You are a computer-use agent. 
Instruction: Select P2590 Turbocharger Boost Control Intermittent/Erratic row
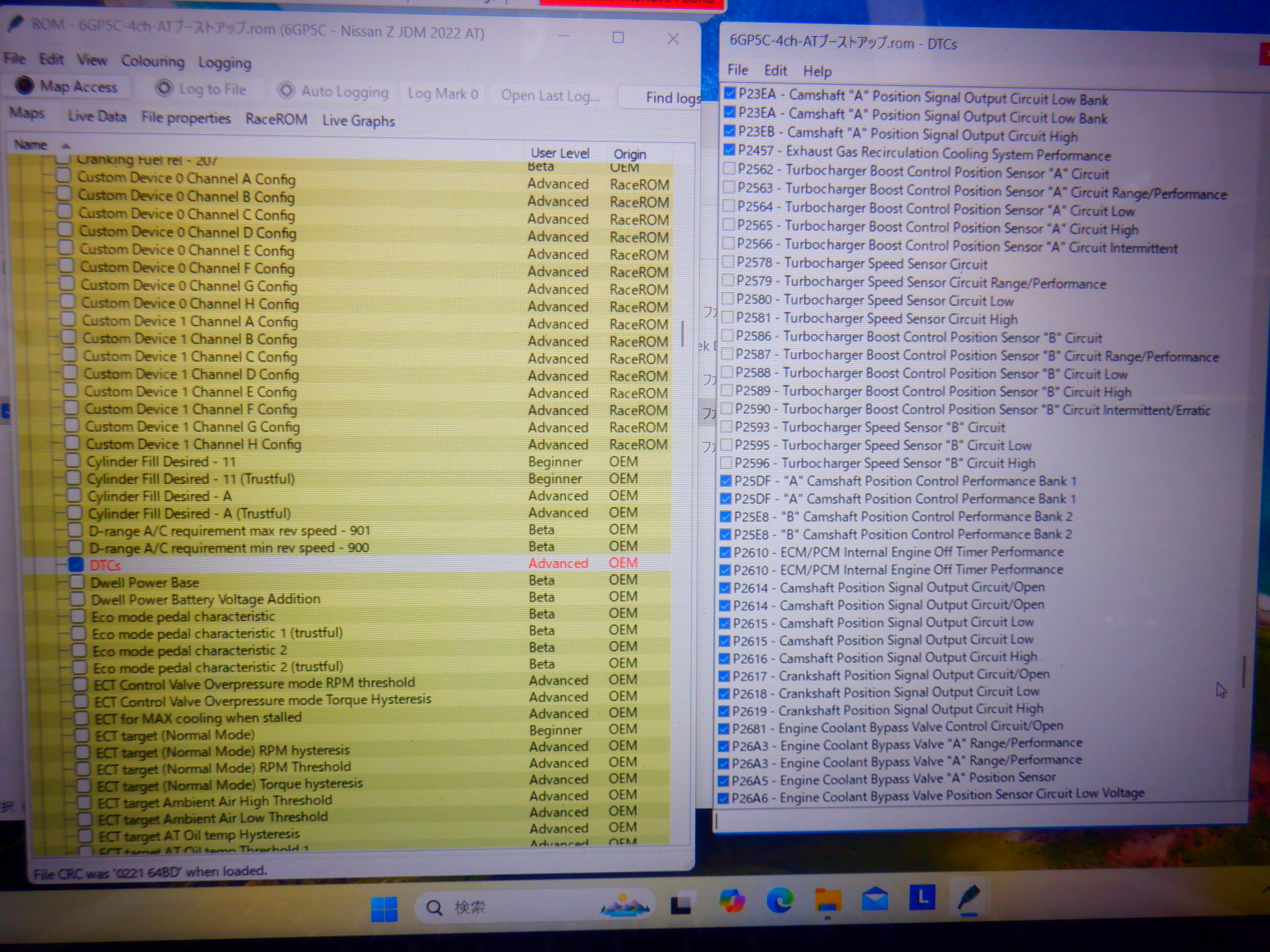[x=972, y=409]
